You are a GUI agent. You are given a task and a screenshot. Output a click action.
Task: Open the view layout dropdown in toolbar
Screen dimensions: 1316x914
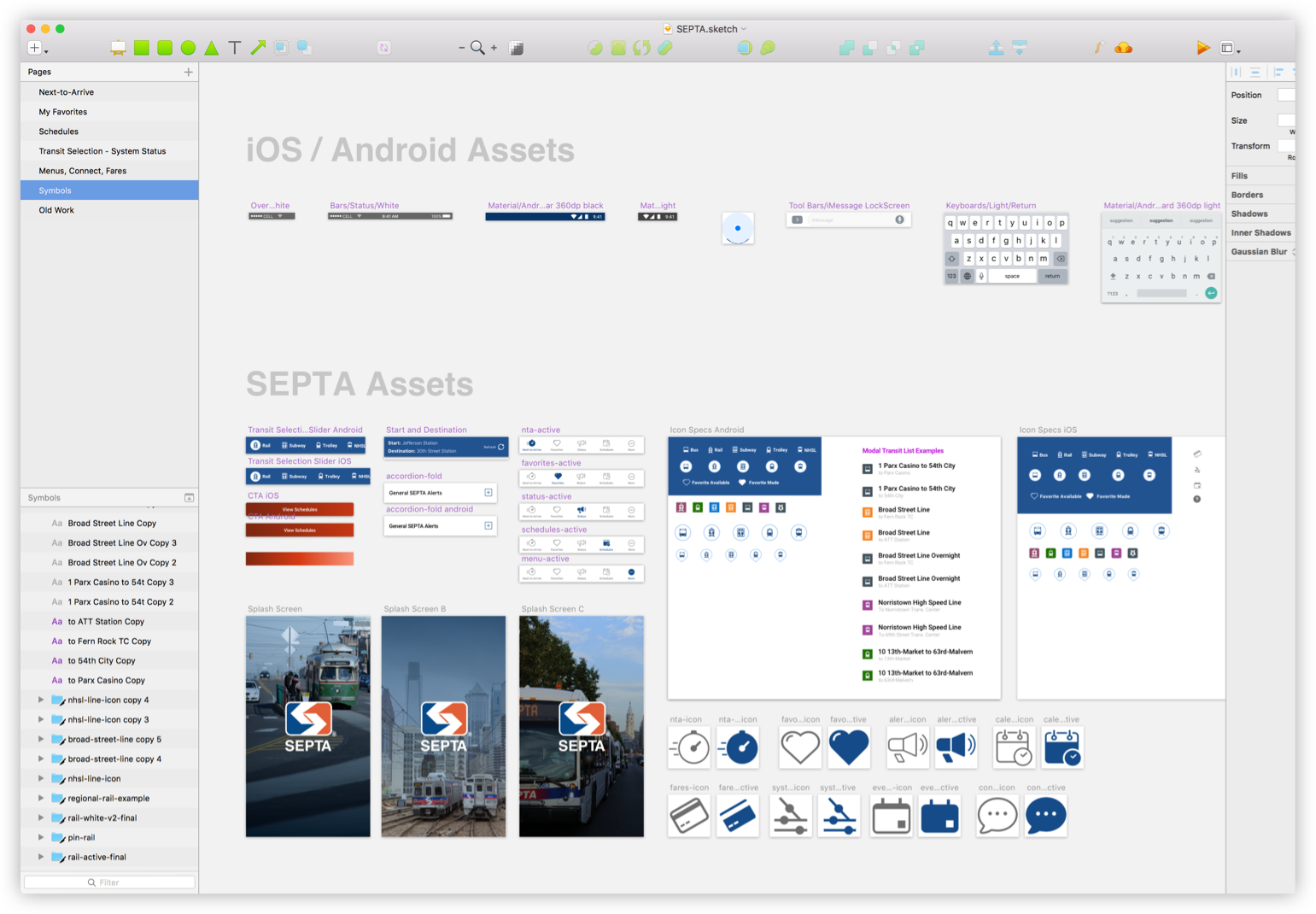click(1230, 48)
